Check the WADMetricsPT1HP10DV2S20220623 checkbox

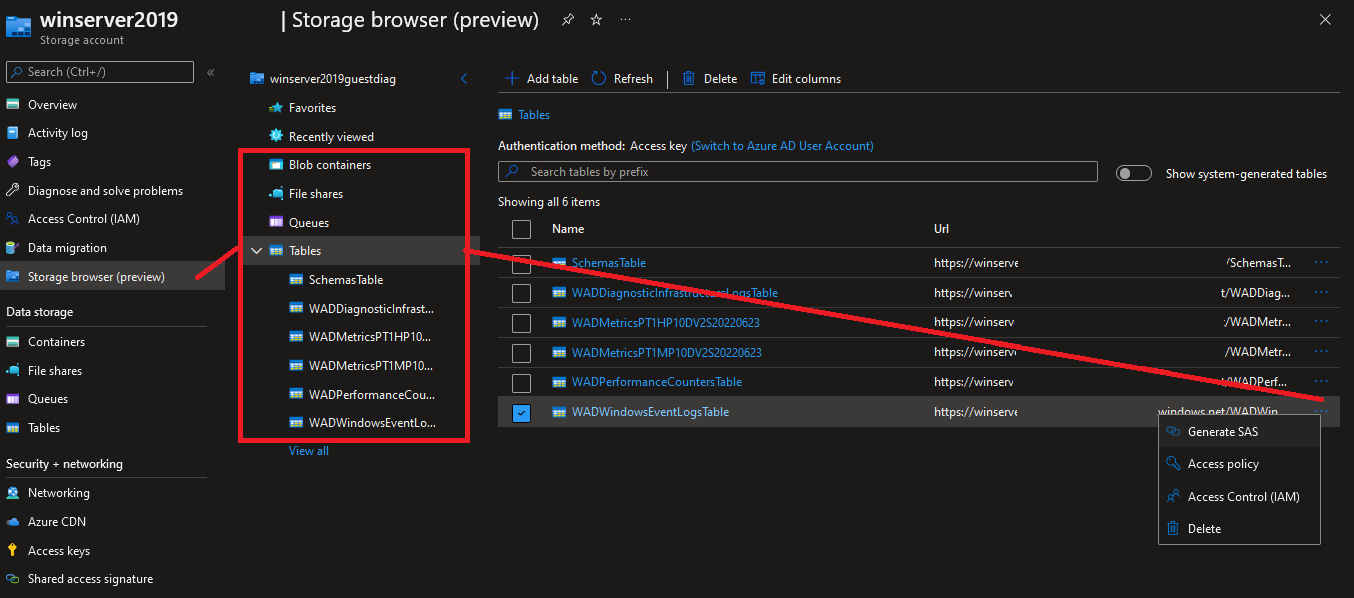coord(521,323)
